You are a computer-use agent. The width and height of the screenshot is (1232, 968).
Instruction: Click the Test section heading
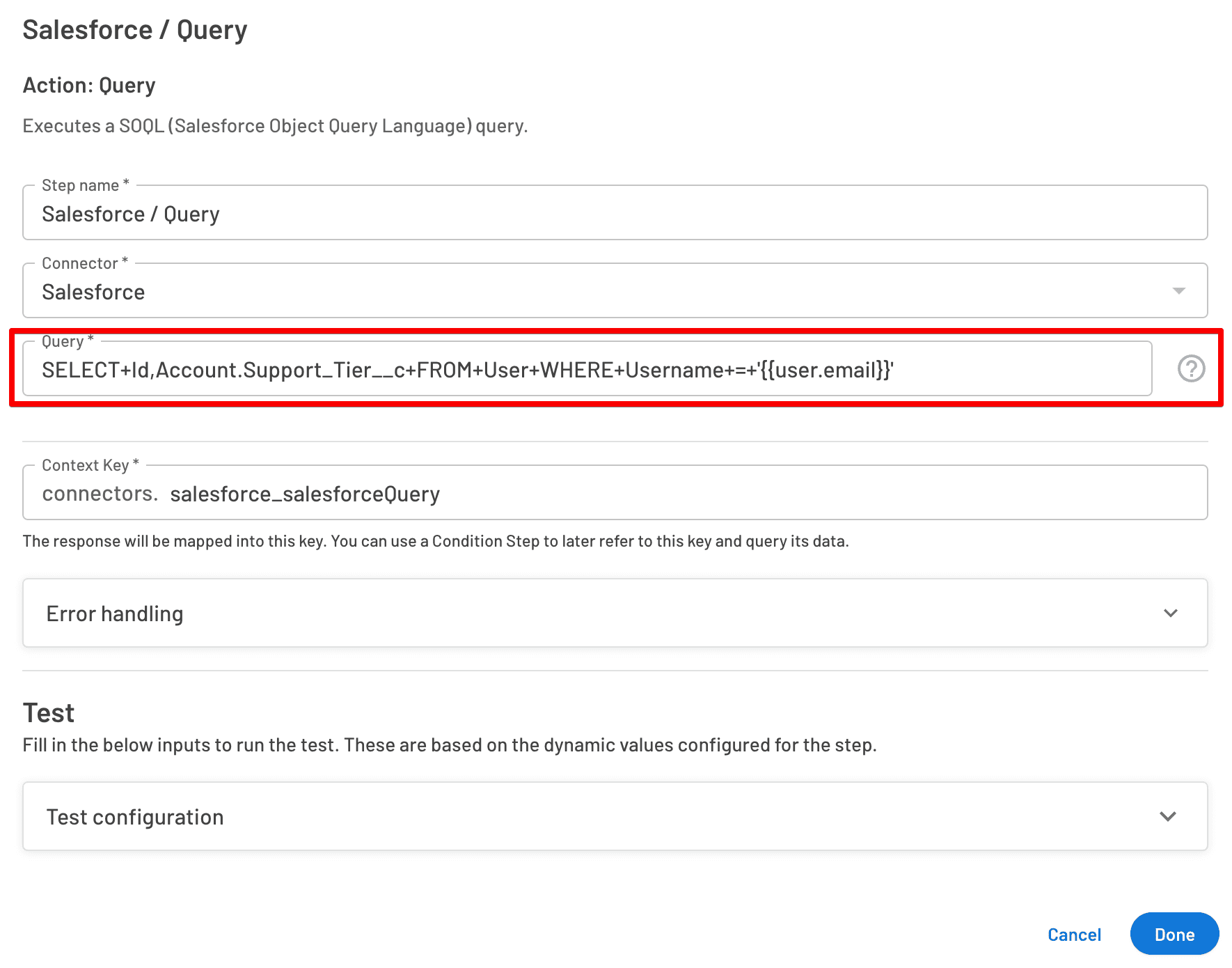(x=48, y=712)
